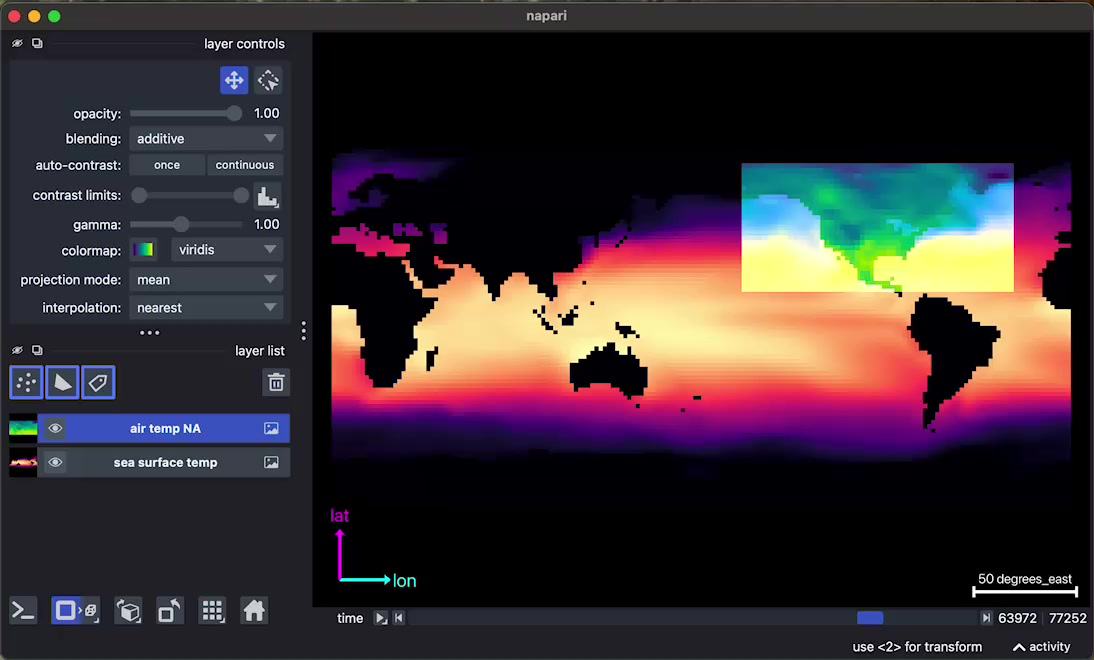1094x660 pixels.
Task: Delete selected layers with the trash icon
Action: [x=276, y=382]
